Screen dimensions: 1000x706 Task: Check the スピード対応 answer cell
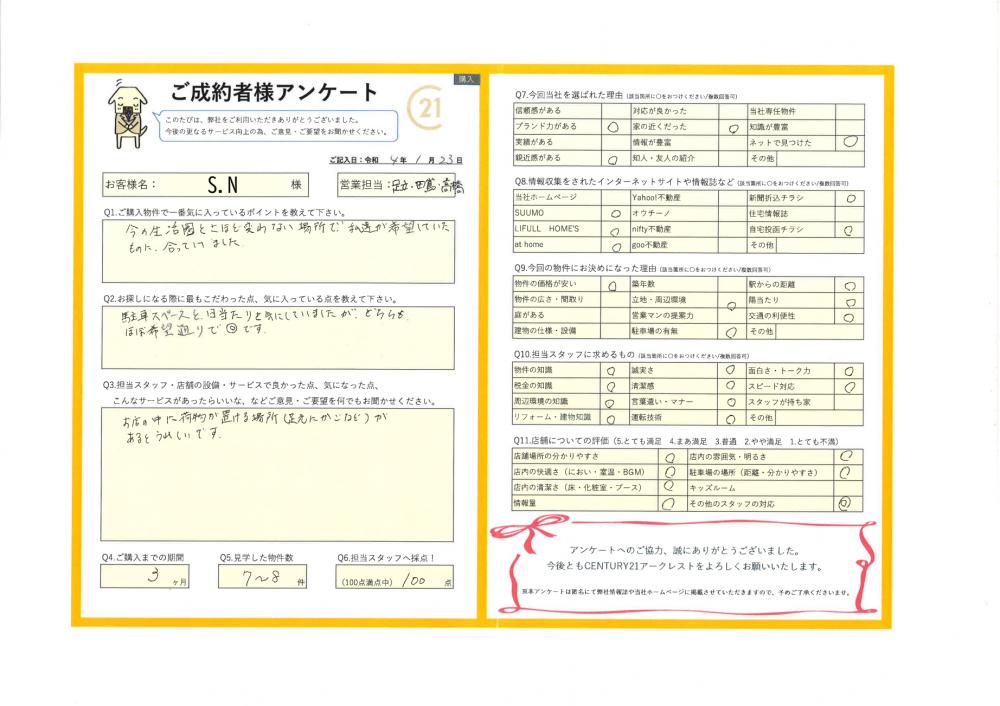click(849, 386)
